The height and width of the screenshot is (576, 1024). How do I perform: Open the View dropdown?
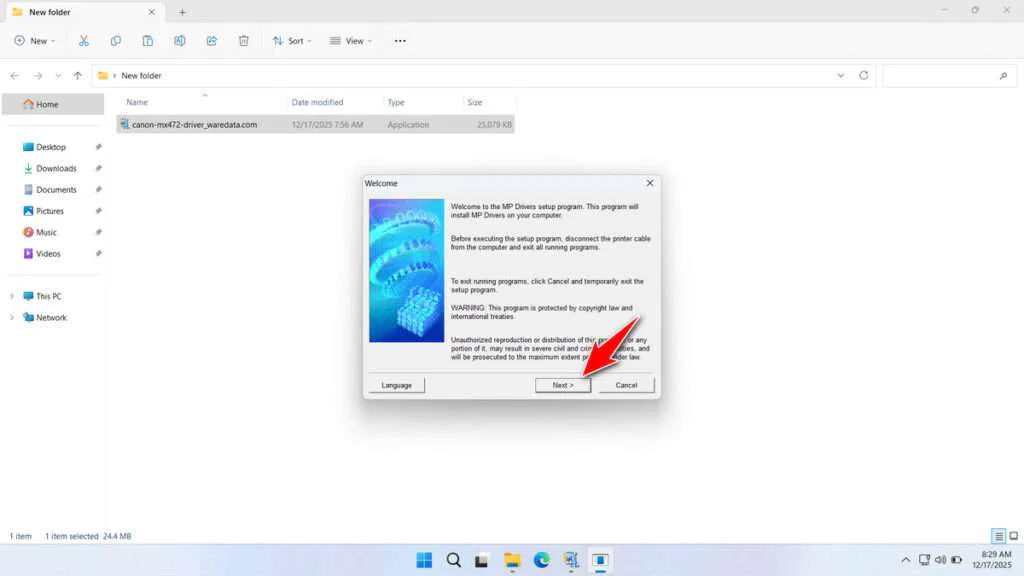[351, 40]
